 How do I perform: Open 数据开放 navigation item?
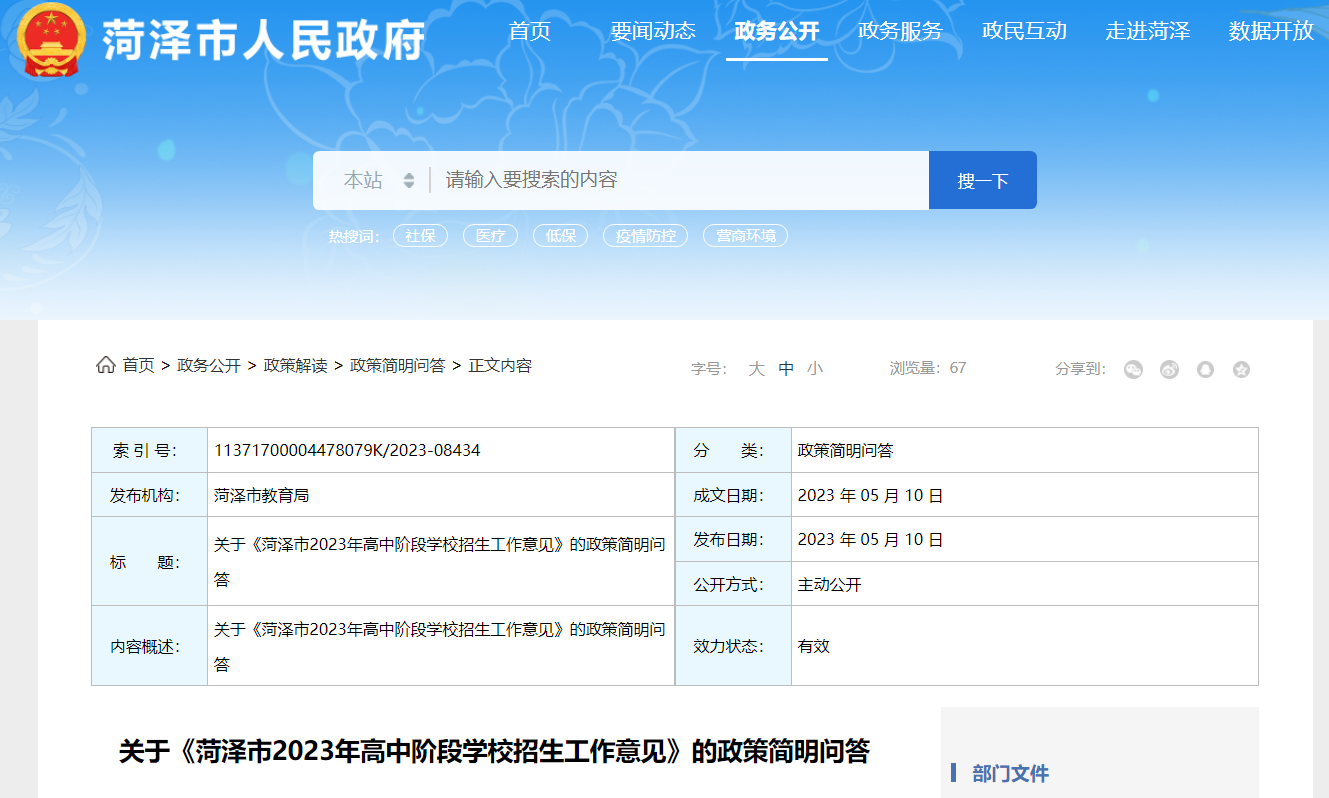(x=1271, y=31)
